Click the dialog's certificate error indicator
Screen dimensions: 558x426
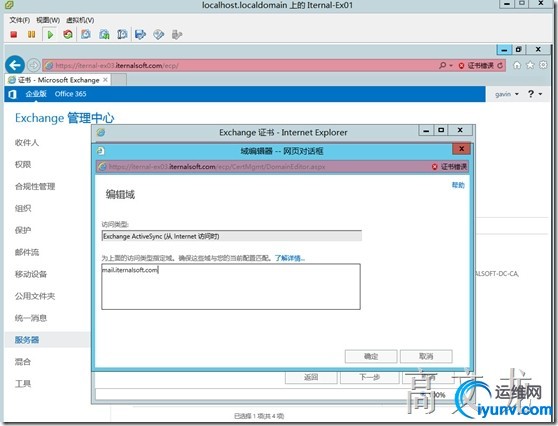click(449, 167)
